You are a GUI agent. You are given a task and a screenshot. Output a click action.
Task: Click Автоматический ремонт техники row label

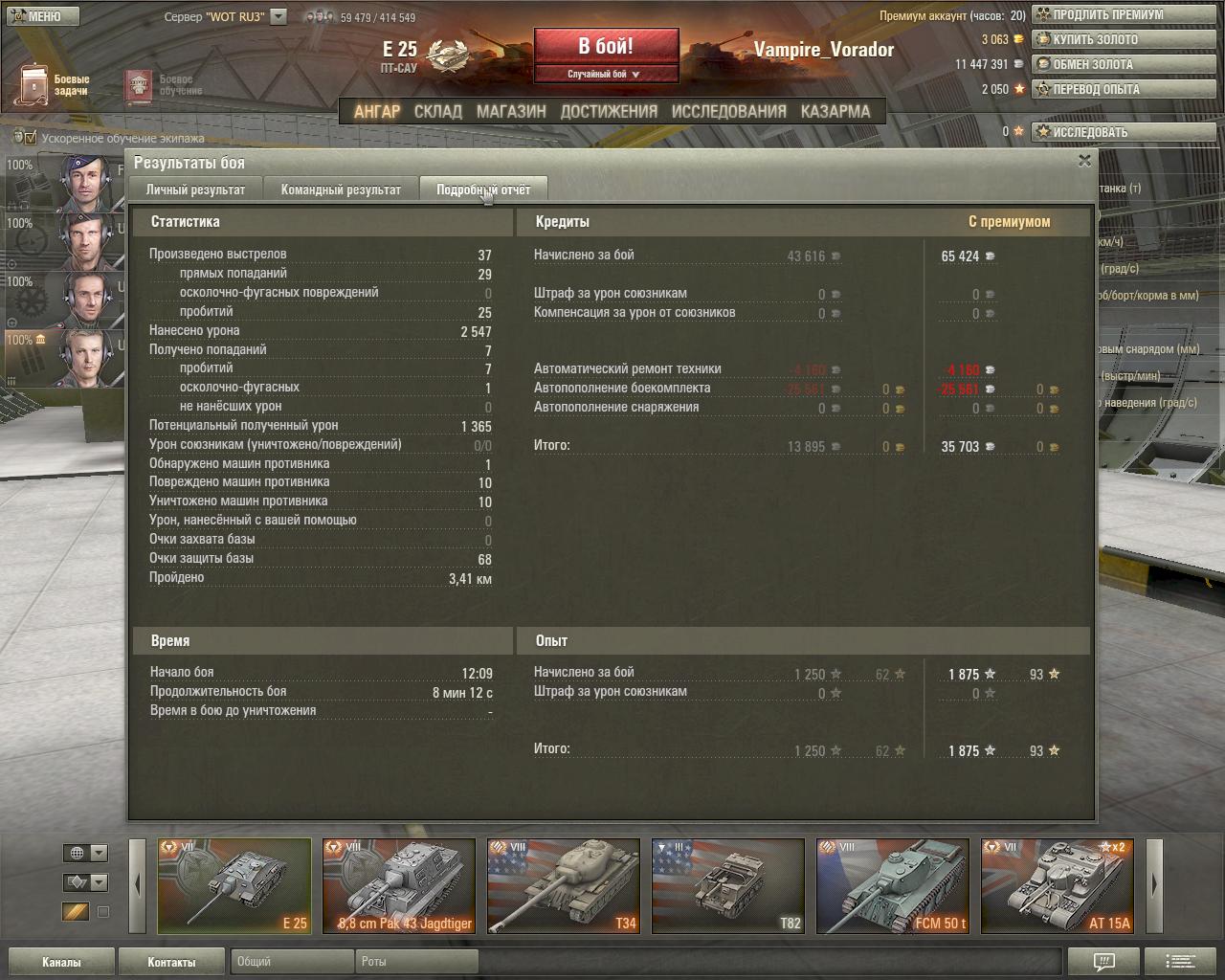click(628, 368)
